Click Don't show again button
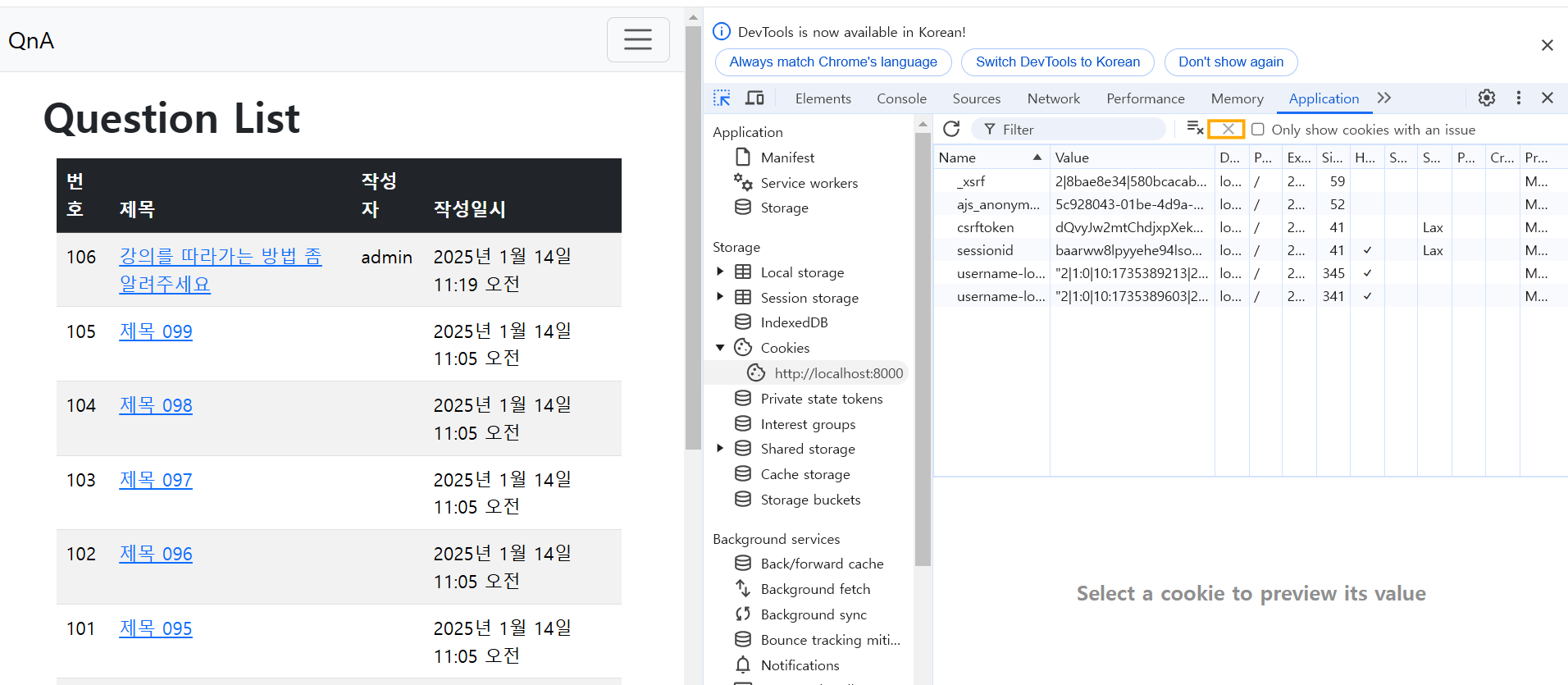1568x685 pixels. click(x=1231, y=62)
